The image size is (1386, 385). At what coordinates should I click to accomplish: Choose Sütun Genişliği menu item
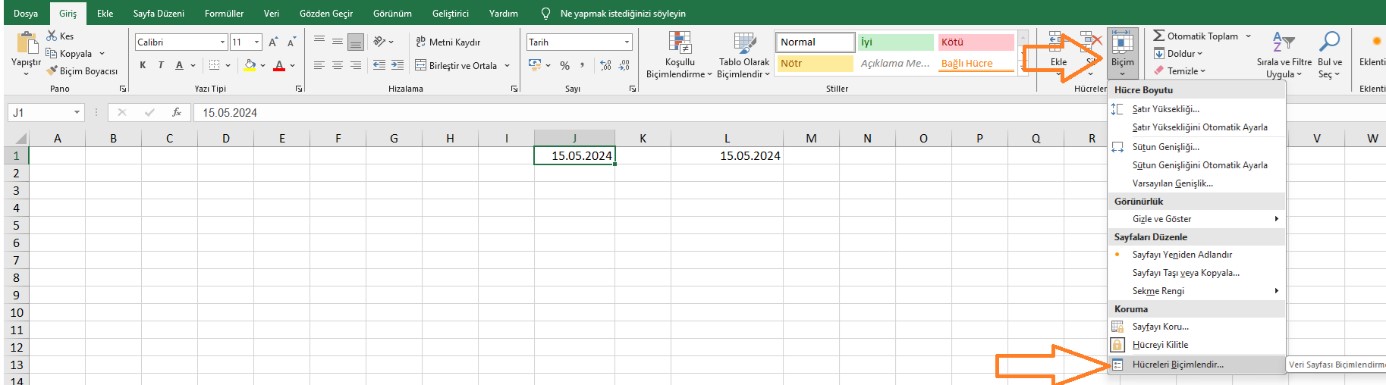pyautogui.click(x=1196, y=146)
